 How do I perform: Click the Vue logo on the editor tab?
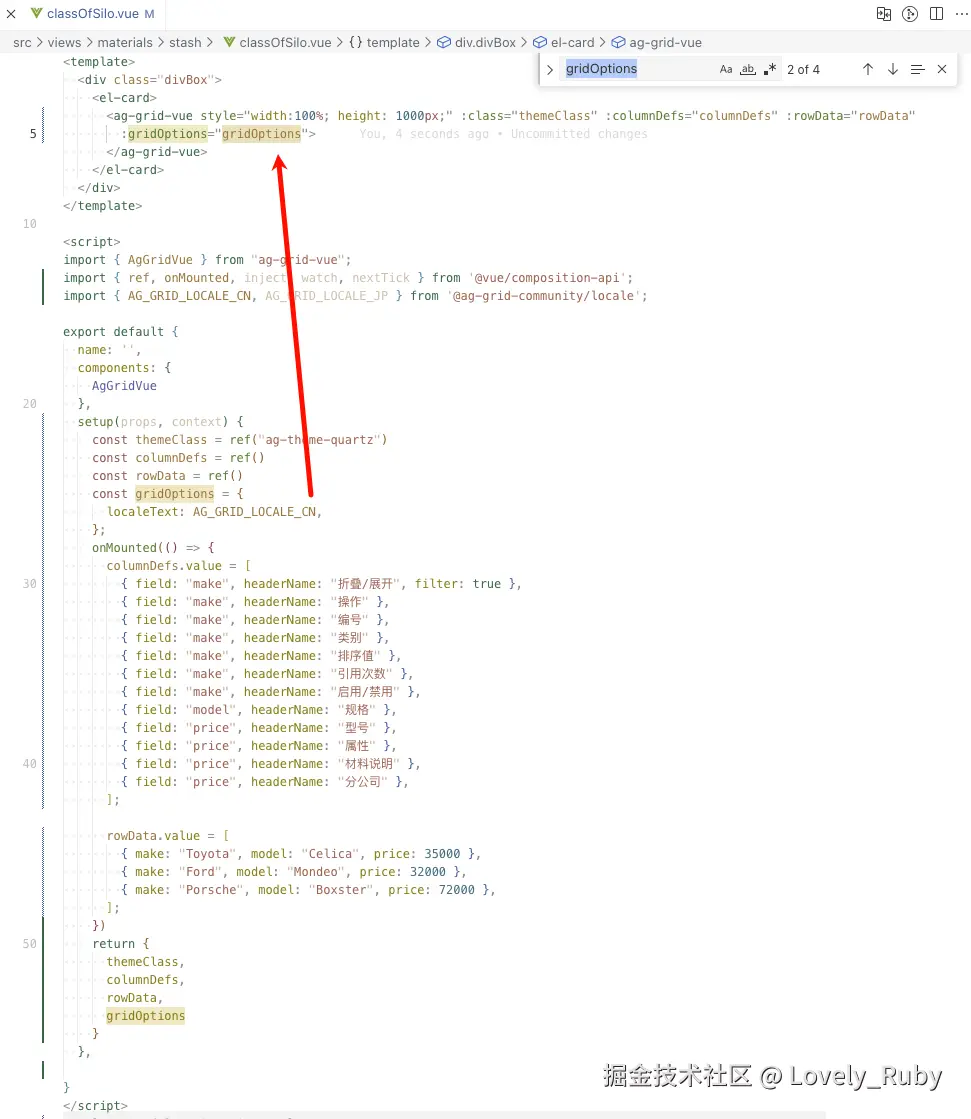click(36, 14)
